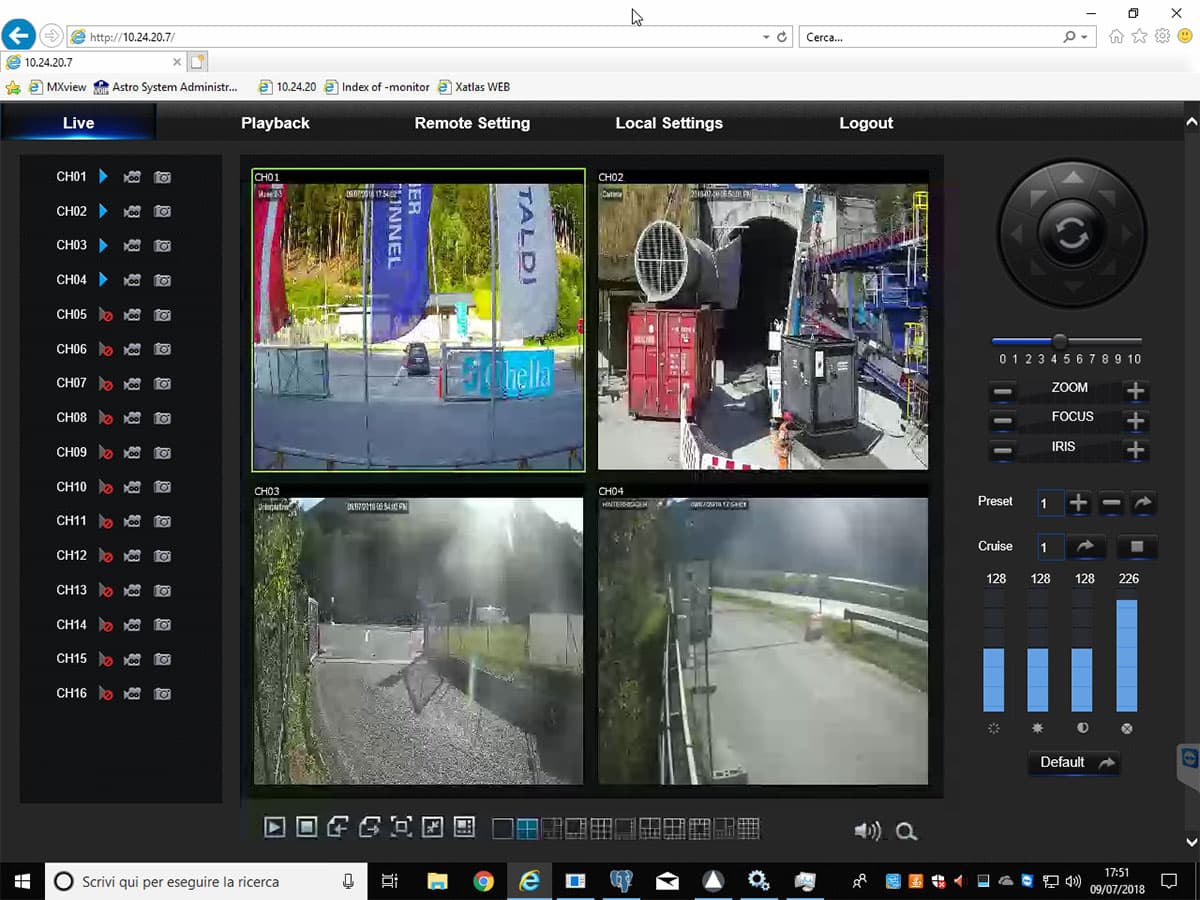This screenshot has height=900, width=1200.
Task: Open the address bar URL dropdown arrow
Action: (766, 37)
